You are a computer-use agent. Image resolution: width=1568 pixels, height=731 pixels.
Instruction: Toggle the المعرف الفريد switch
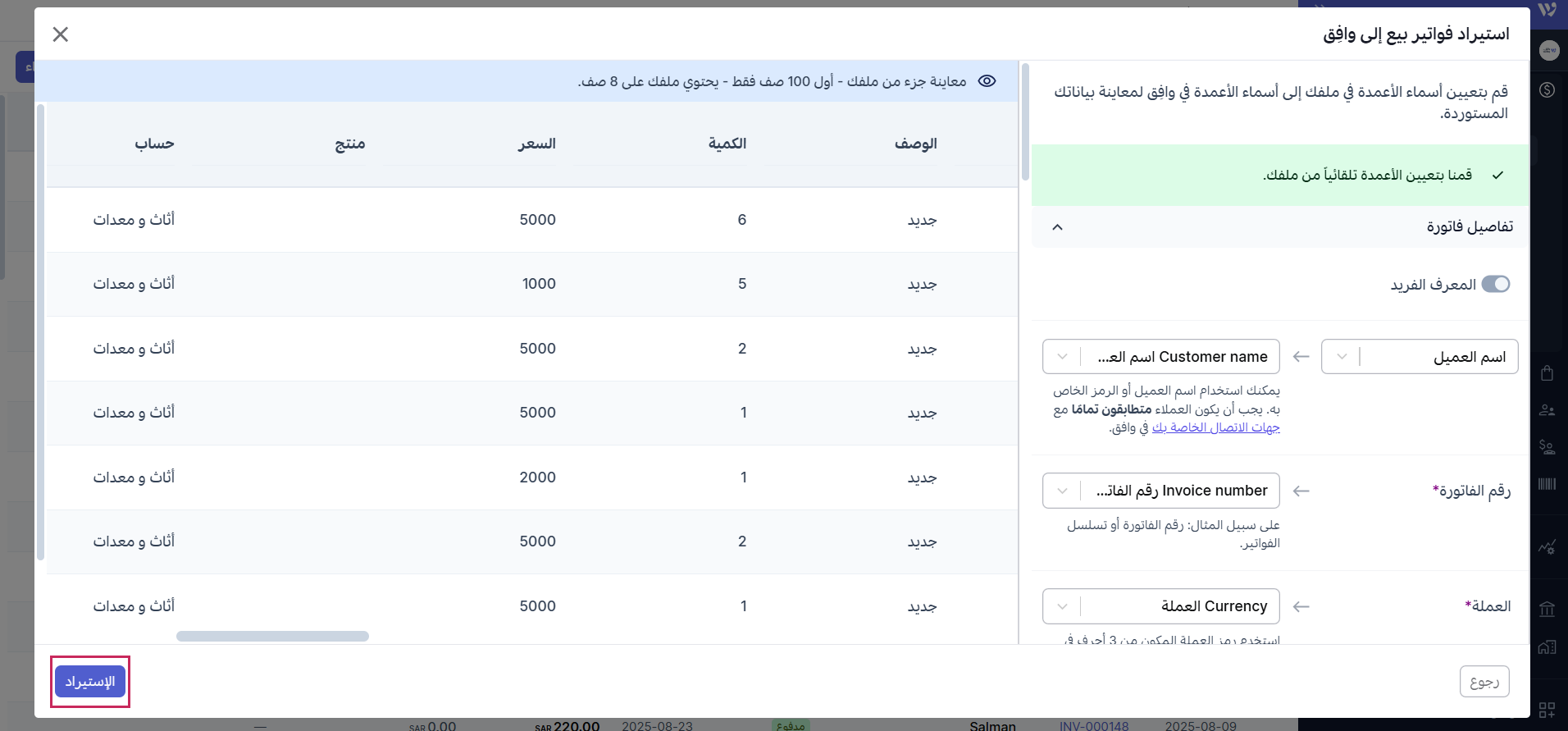pyautogui.click(x=1495, y=284)
